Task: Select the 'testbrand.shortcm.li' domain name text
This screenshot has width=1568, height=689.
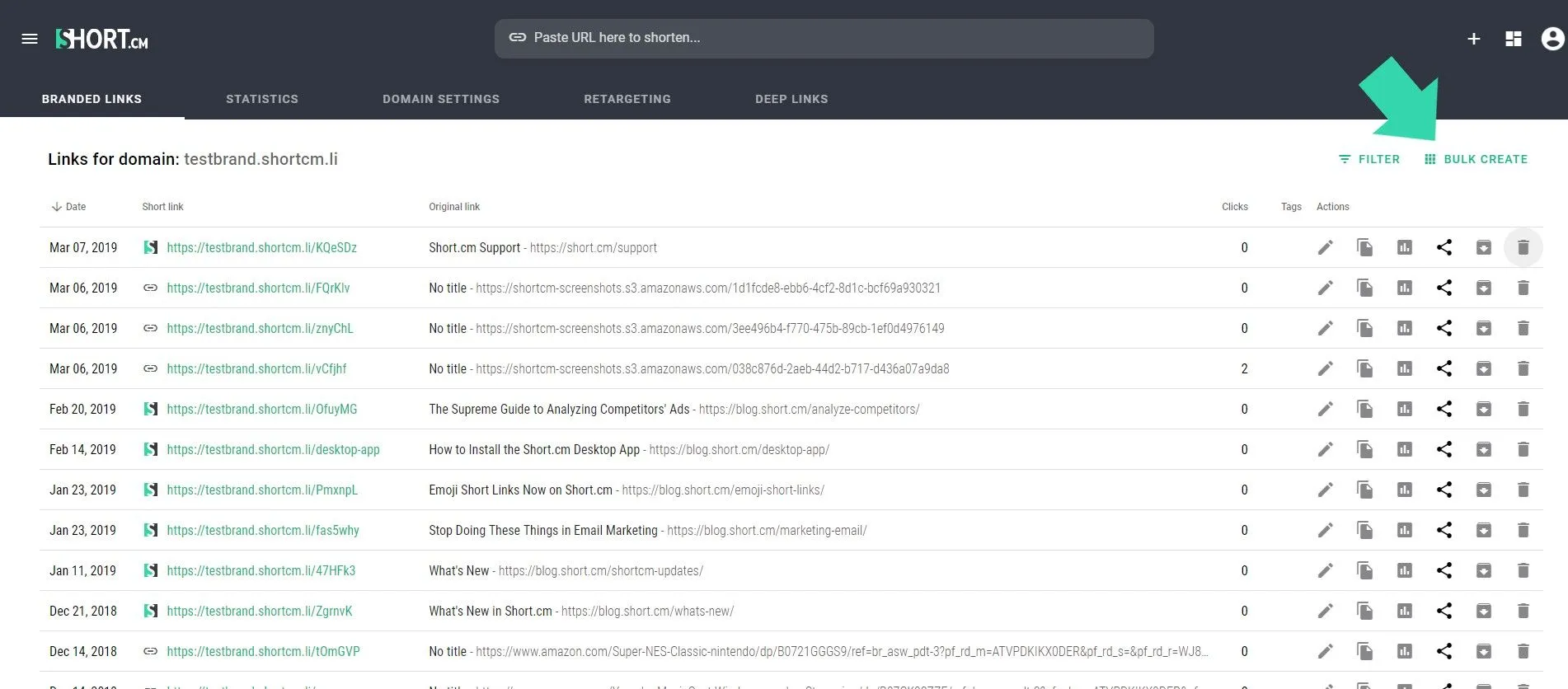Action: 261,159
